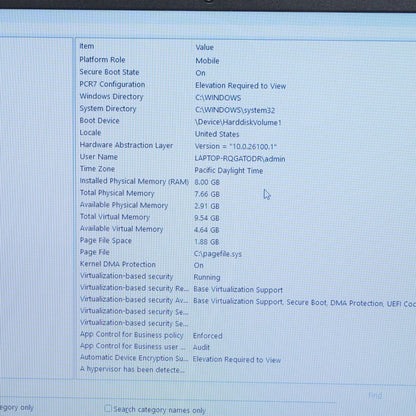Click the value '2.91 GB'

tap(207, 206)
